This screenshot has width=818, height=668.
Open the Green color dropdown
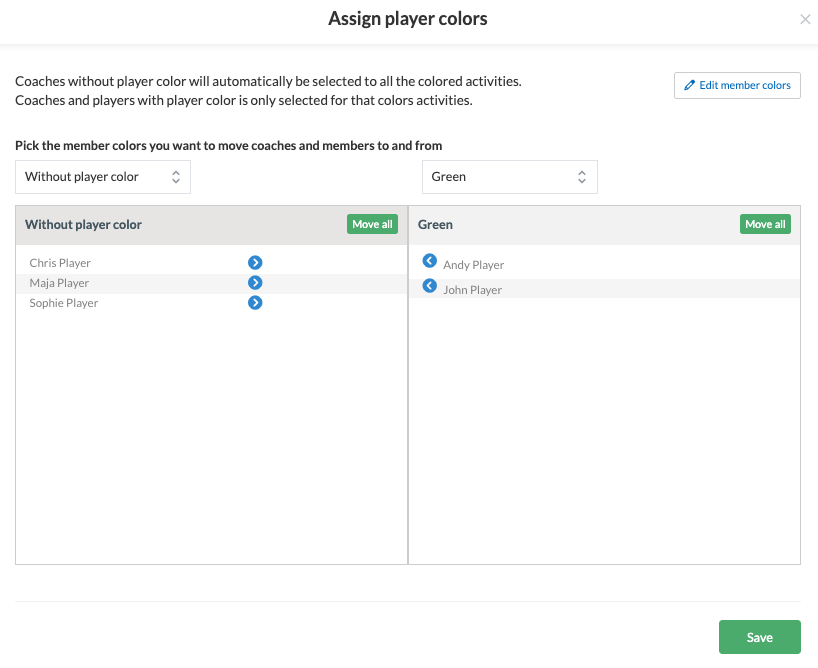pyautogui.click(x=509, y=177)
